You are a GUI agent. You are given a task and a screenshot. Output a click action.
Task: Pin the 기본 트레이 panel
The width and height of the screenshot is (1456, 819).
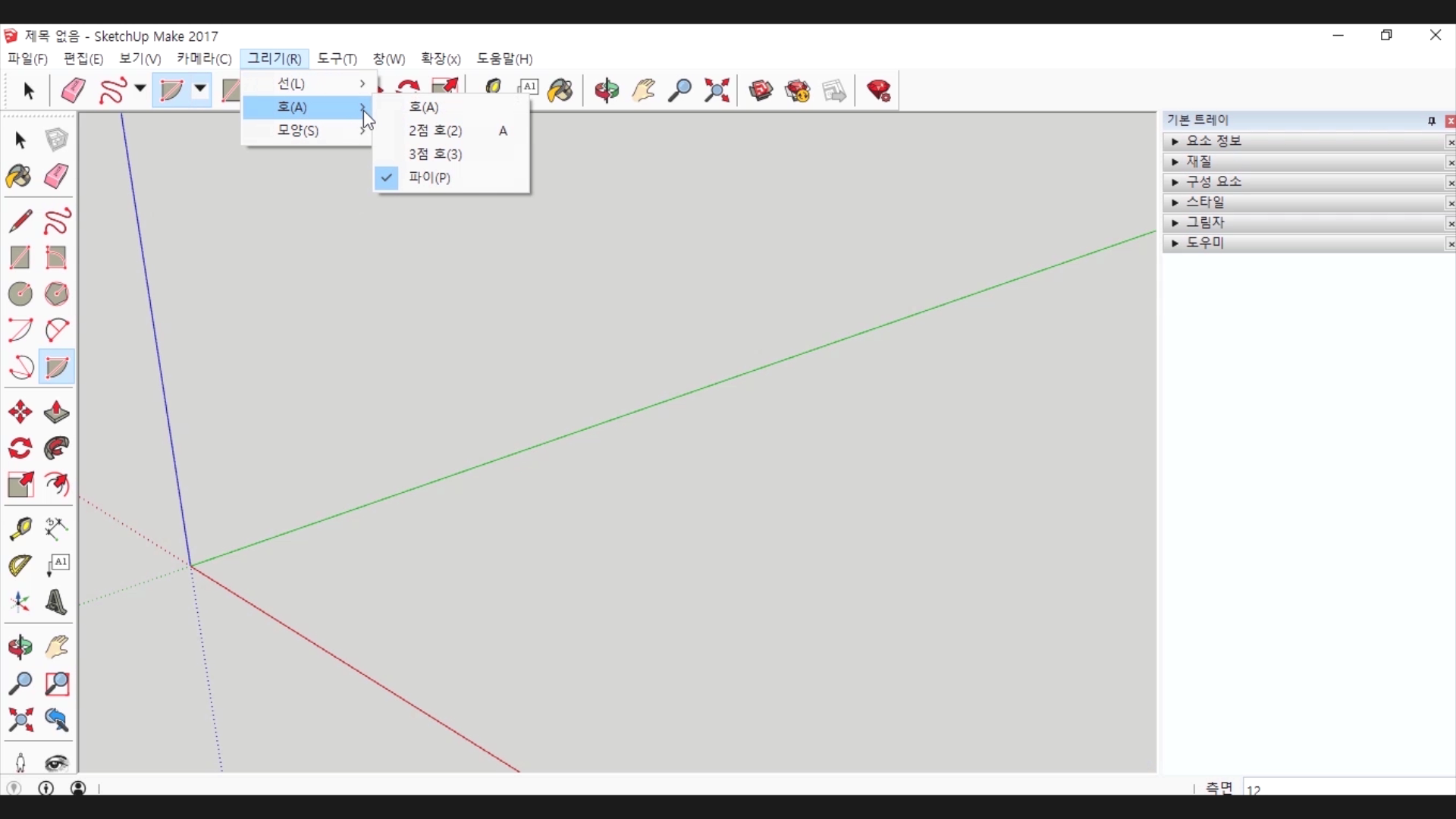click(x=1432, y=121)
